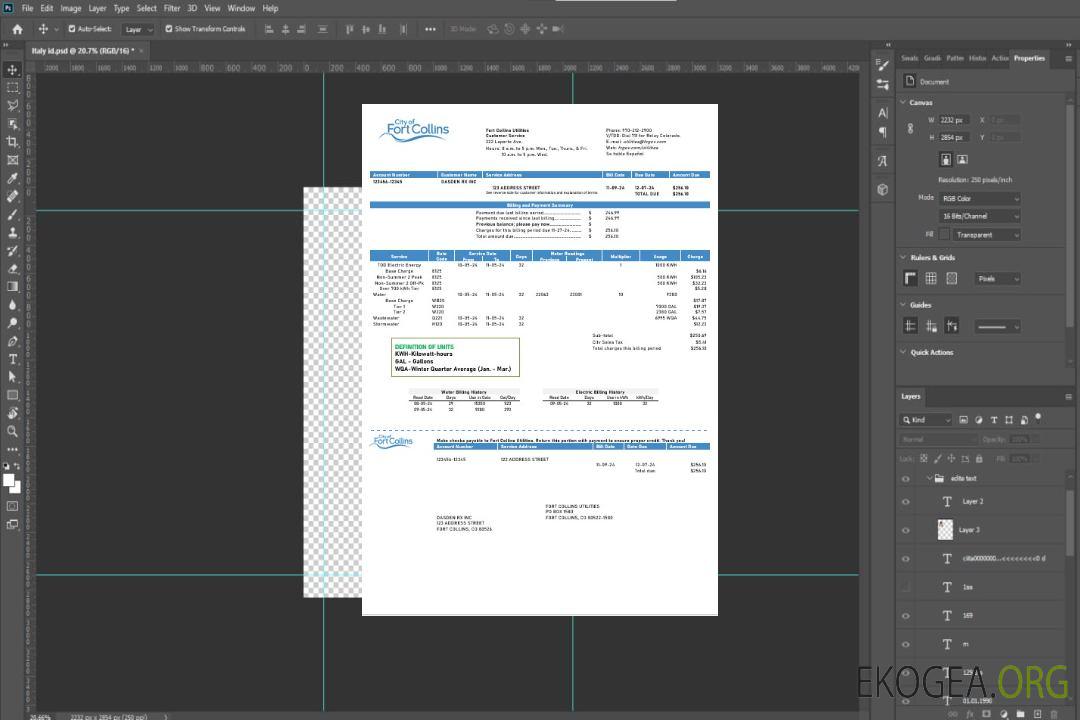Pick the Eyedropper tool
This screenshot has height=720, width=1080.
(x=12, y=178)
